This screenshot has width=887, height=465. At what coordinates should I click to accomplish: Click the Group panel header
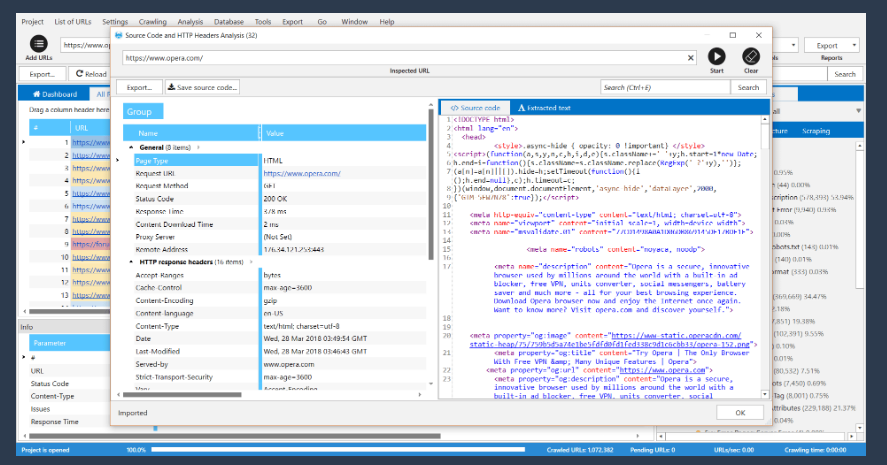pos(143,111)
